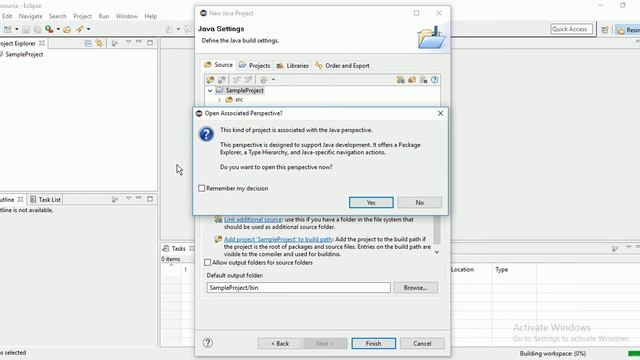The image size is (640, 360).
Task: Click No in Open Associated Perspective dialog
Action: [420, 202]
